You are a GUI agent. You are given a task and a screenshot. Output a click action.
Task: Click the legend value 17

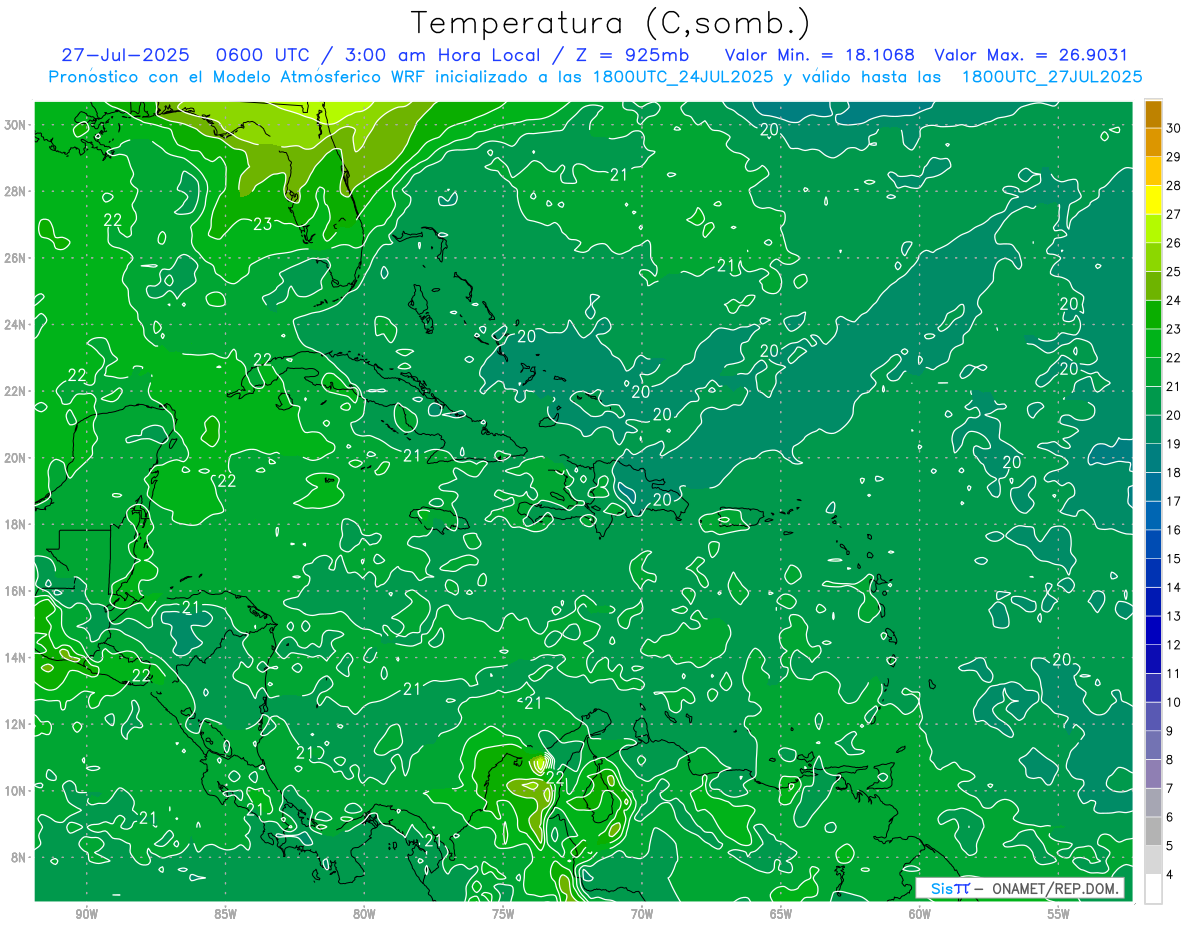pos(1174,501)
